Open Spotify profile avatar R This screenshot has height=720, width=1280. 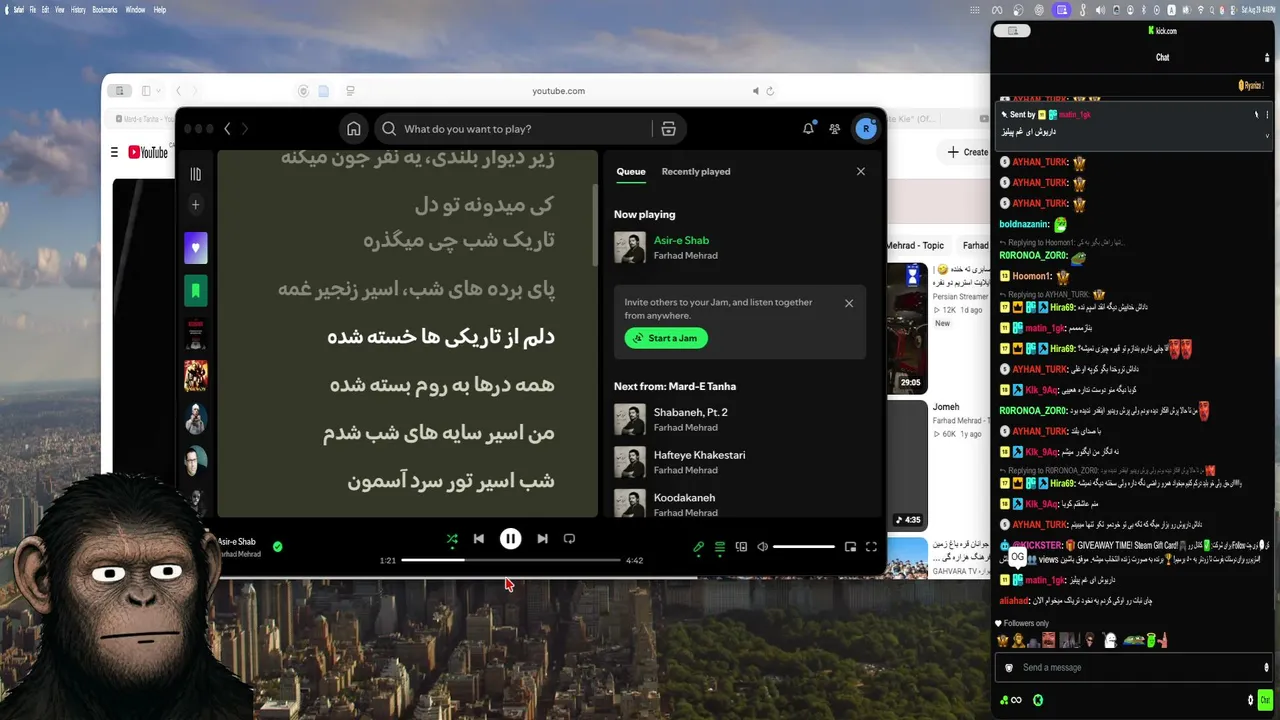coord(866,128)
